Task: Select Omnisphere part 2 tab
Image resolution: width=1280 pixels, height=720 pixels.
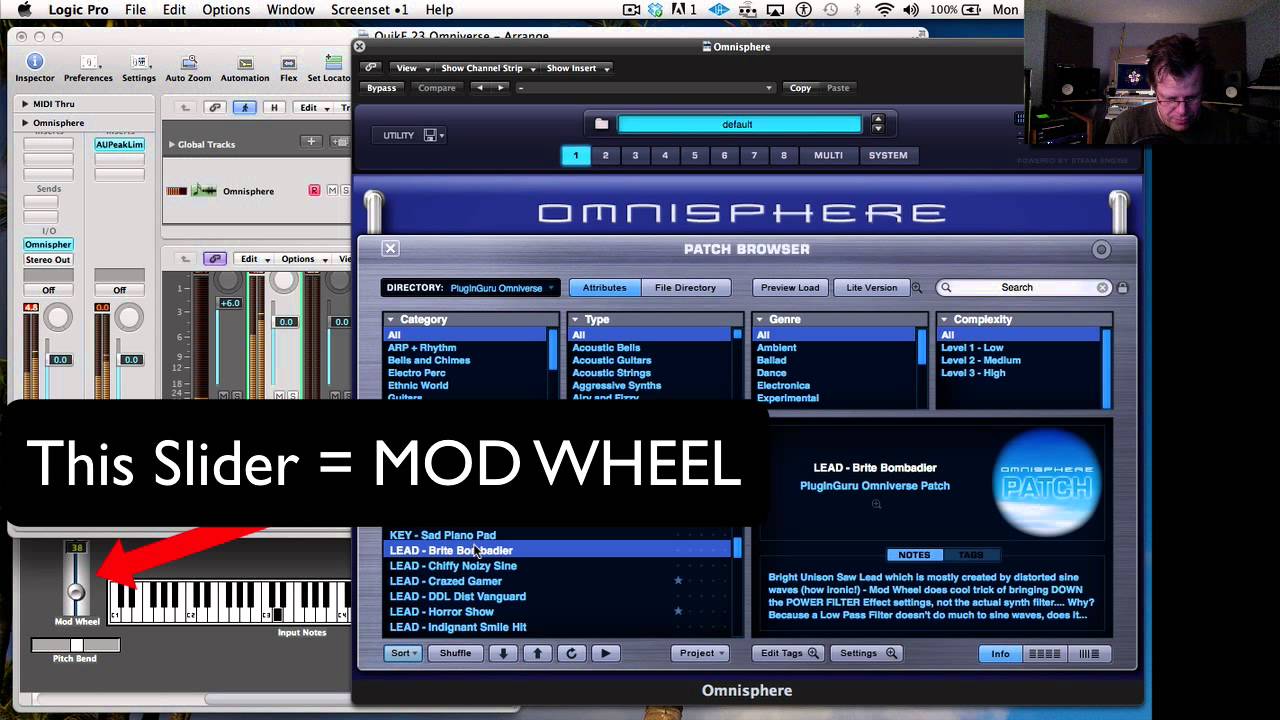Action: tap(605, 155)
